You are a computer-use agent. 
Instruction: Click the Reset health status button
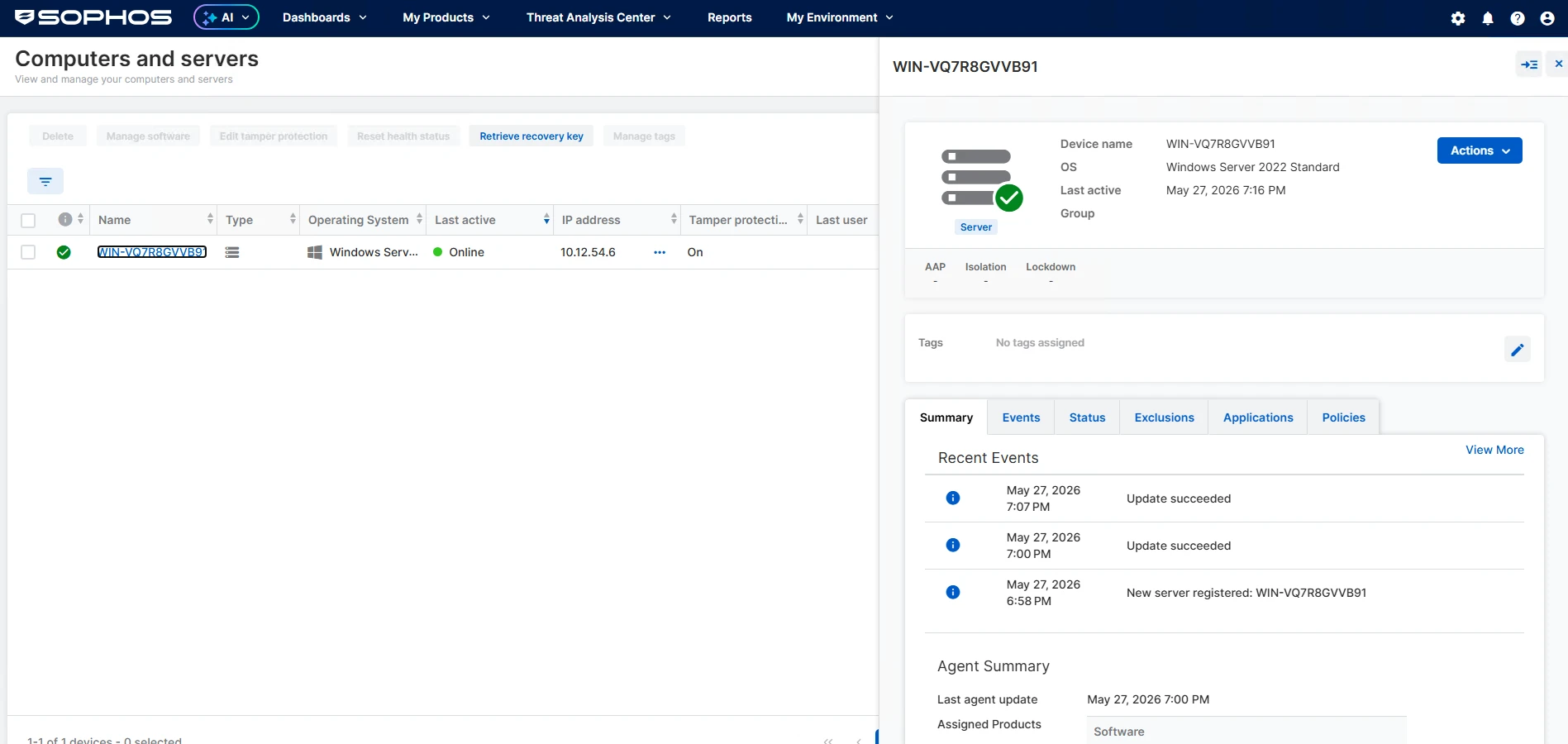(x=403, y=136)
